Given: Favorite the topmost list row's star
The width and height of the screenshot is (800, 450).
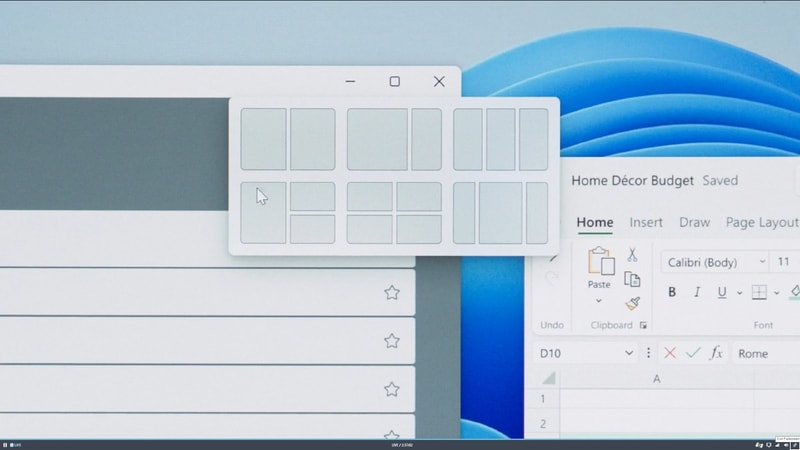Looking at the screenshot, I should (392, 293).
